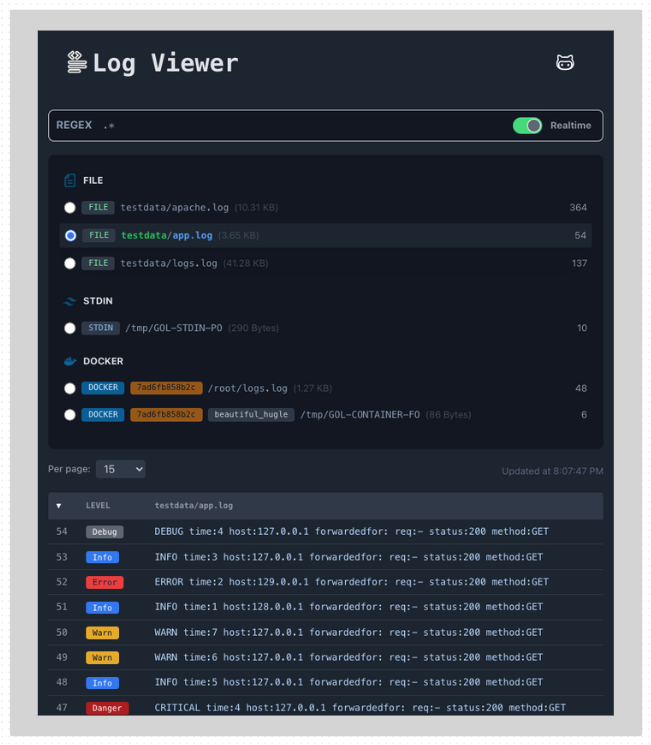This screenshot has width=651, height=745.
Task: Click the Updated at 8:07:47 PM text
Action: point(552,471)
